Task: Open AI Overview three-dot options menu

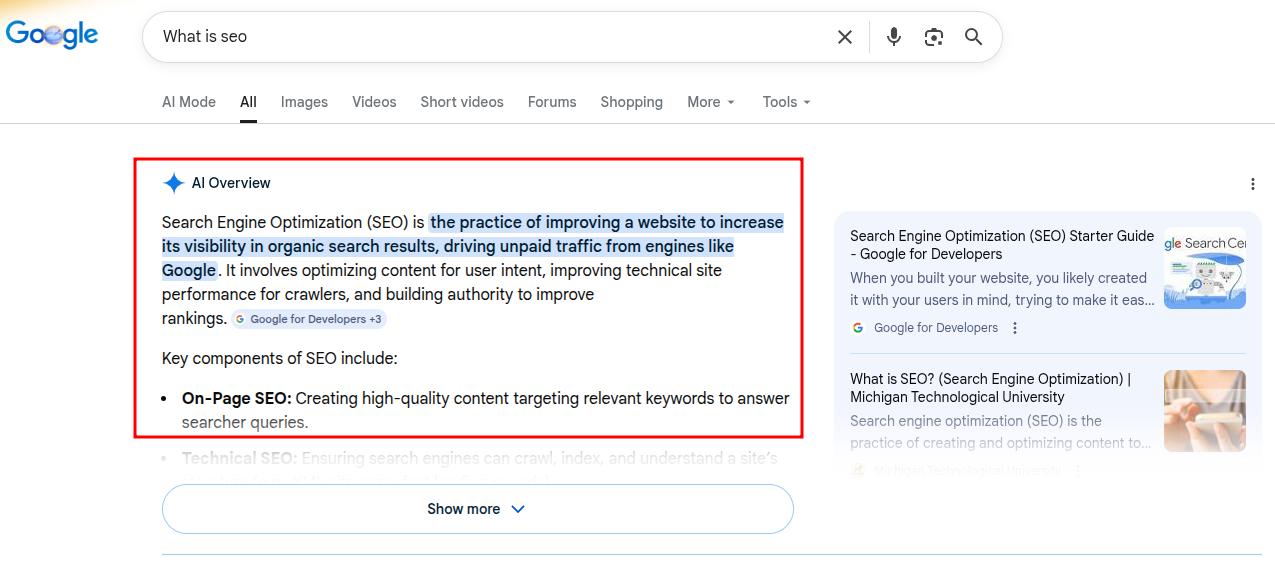Action: pos(1253,184)
